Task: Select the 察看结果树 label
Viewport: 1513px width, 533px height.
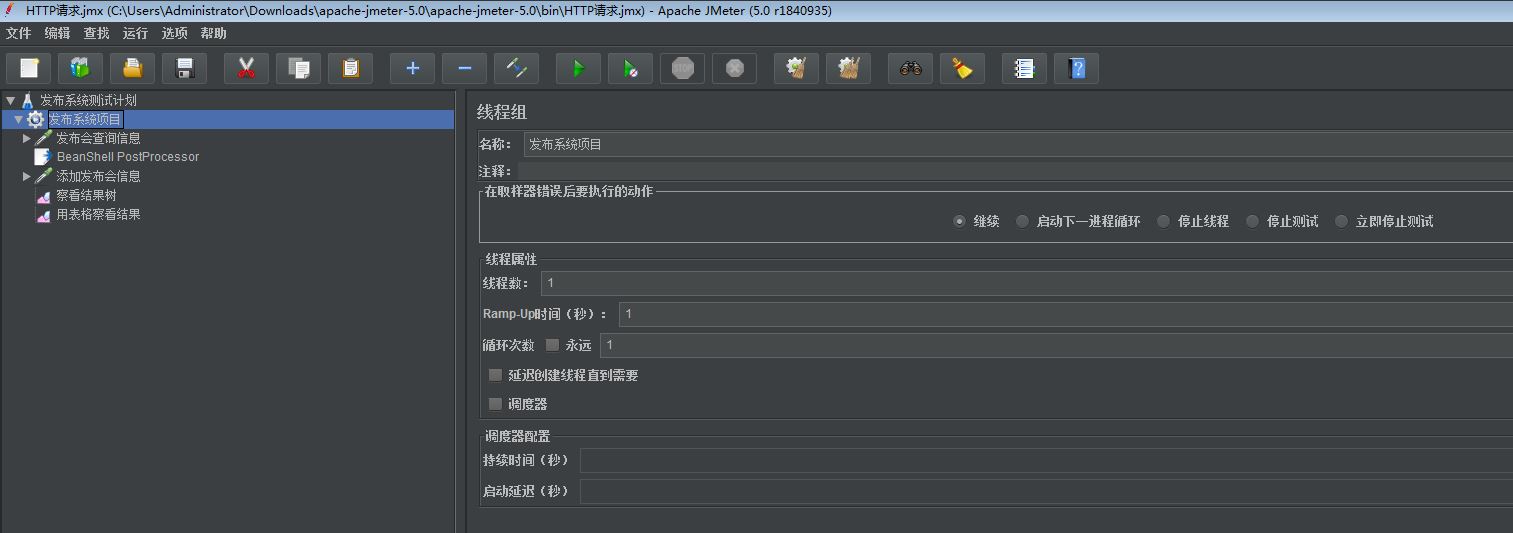Action: [86, 195]
